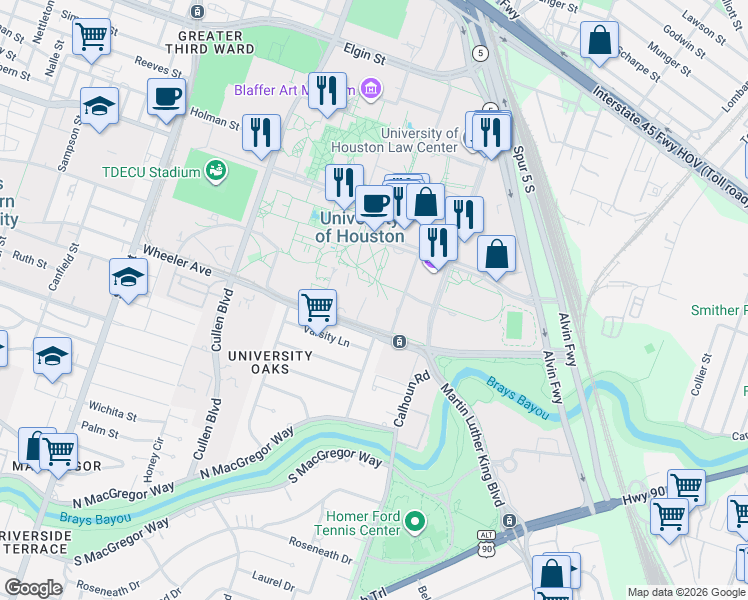Viewport: 748px width, 600px height.
Task: Select the restaurant marker below campus shopping bag
Action: coord(439,243)
